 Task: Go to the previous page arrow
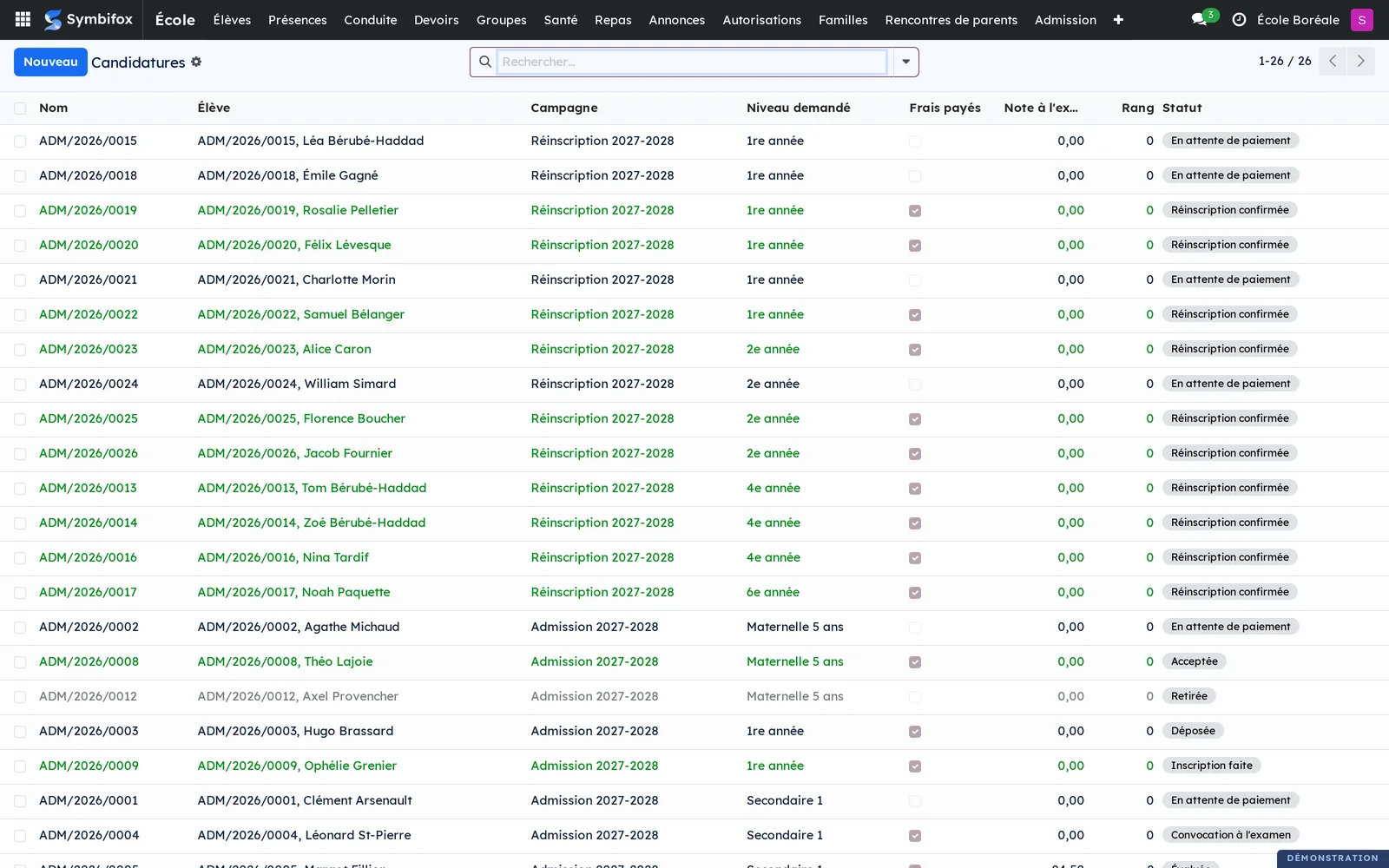[x=1333, y=61]
